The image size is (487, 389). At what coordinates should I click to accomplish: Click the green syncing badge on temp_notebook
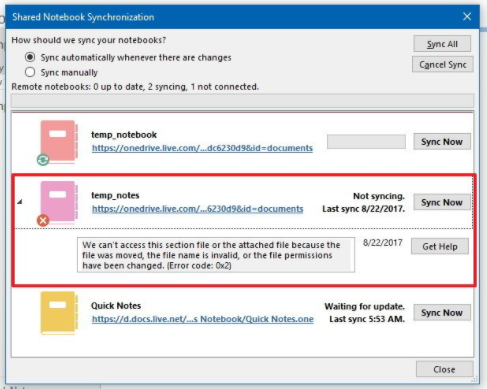(43, 160)
